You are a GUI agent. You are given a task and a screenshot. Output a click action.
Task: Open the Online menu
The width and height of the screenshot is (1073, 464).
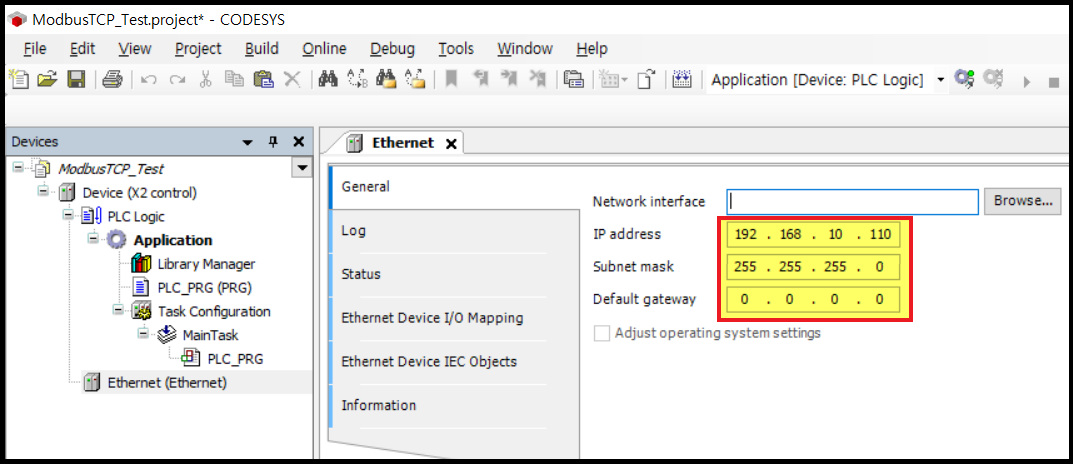pyautogui.click(x=324, y=49)
